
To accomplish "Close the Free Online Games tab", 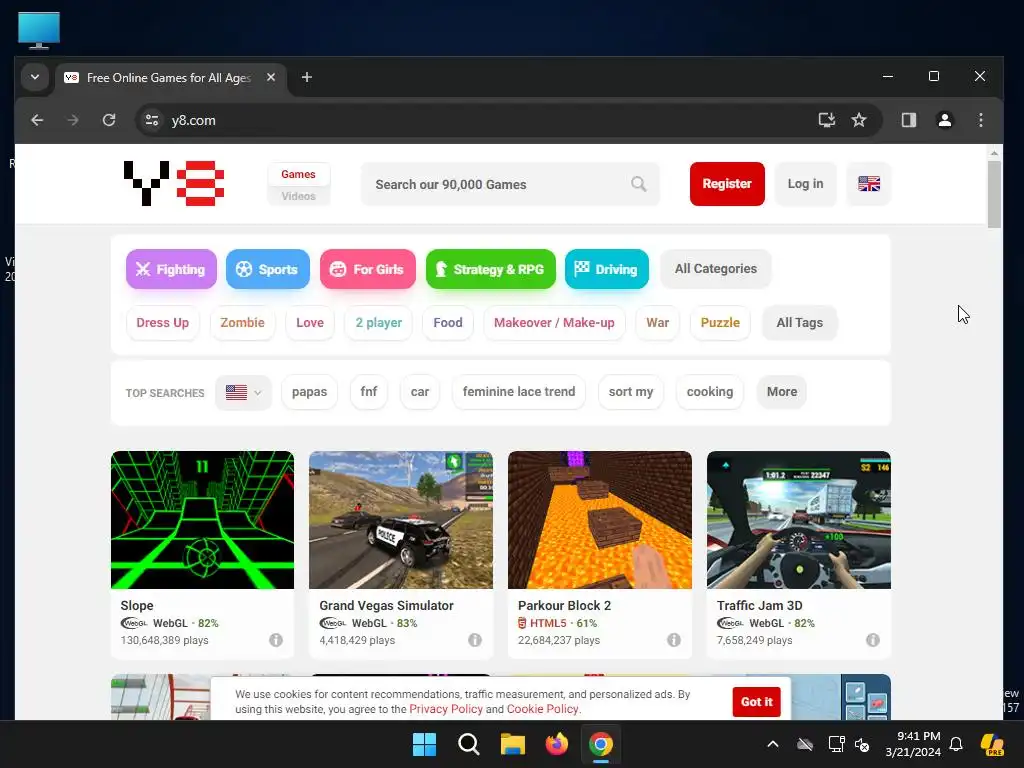I will (x=271, y=78).
